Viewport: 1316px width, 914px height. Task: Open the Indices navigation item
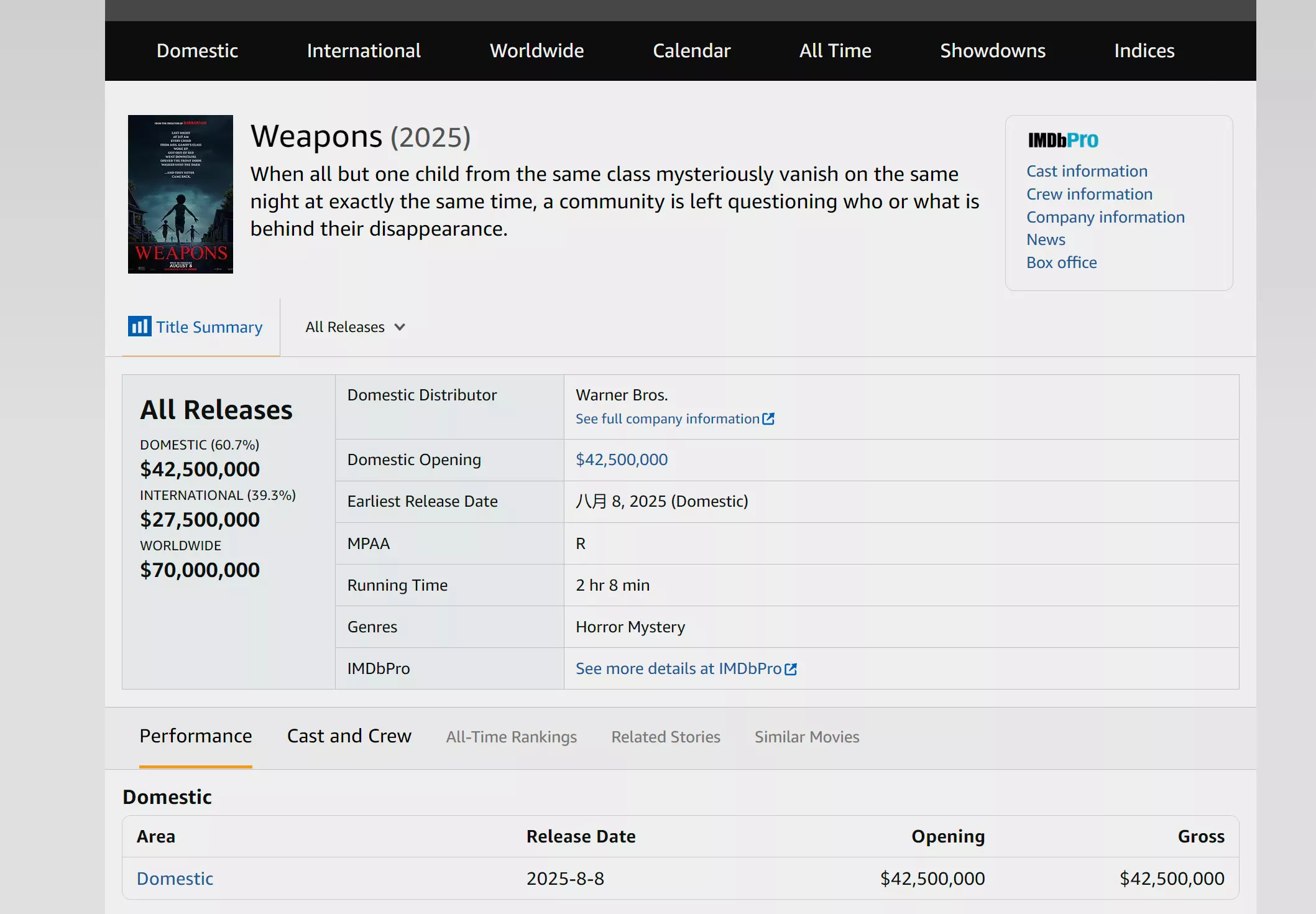click(x=1144, y=51)
